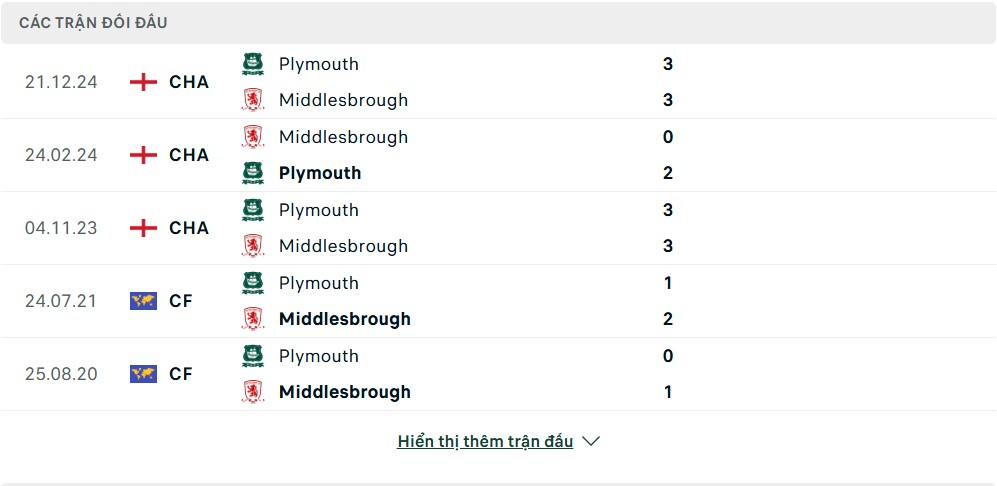
Task: Select CHA league label for 04.11.23
Action: 189,228
